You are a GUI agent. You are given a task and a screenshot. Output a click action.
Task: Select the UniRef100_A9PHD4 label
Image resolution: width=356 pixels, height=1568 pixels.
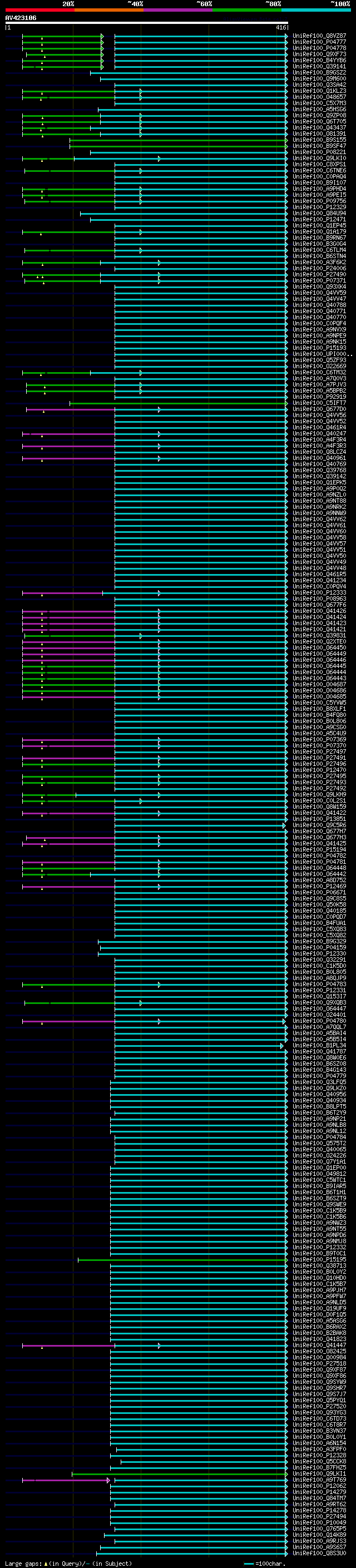click(x=319, y=189)
